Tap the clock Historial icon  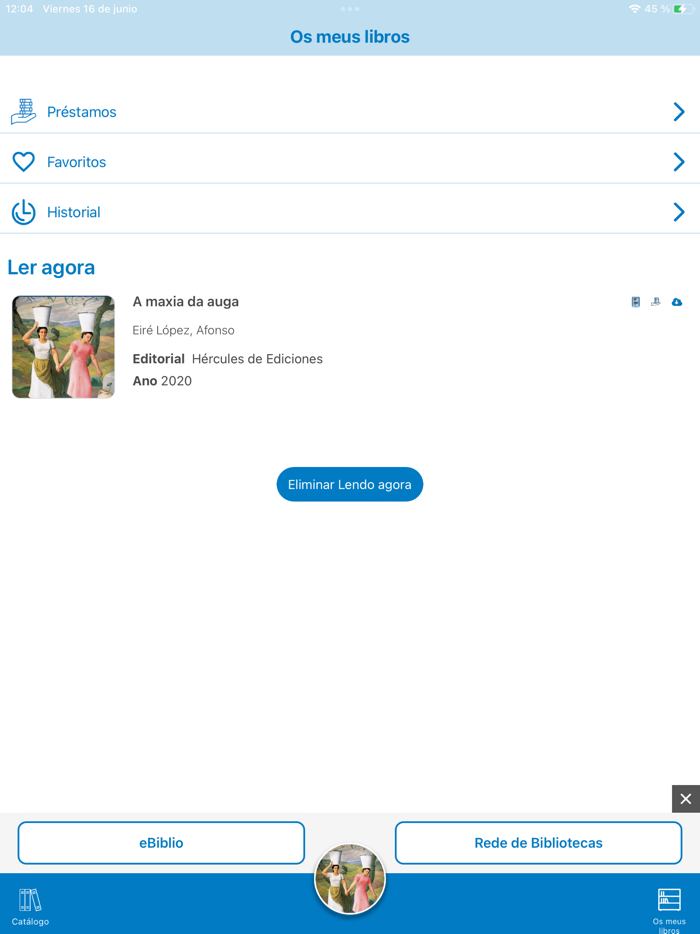coord(24,212)
